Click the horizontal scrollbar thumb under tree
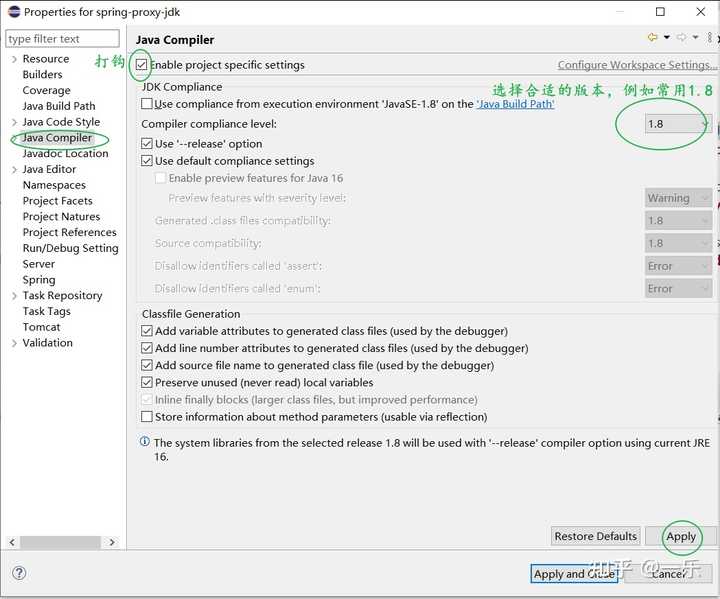Screen dimensions: 720x599 pyautogui.click(x=60, y=542)
